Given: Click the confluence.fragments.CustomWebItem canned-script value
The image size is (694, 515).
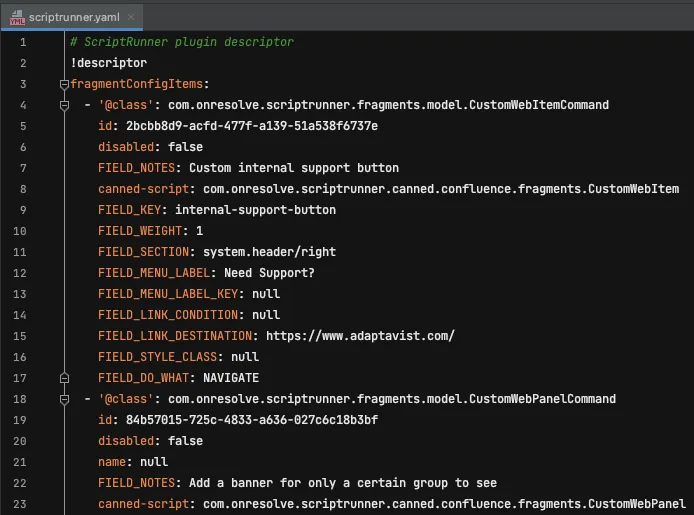Looking at the screenshot, I should click(x=441, y=189).
